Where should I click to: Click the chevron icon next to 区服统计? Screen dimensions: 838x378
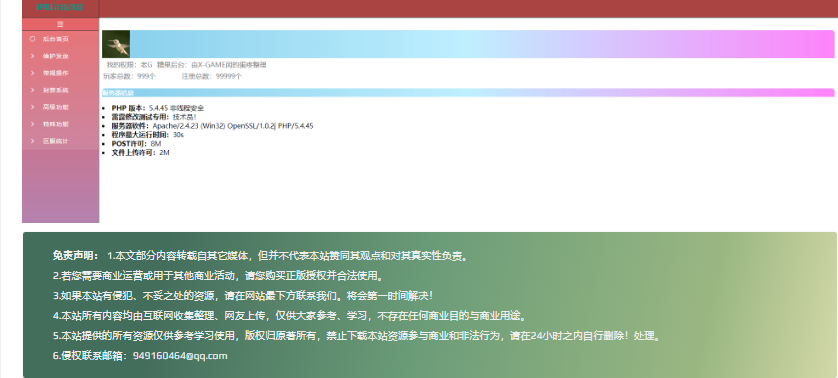click(33, 141)
